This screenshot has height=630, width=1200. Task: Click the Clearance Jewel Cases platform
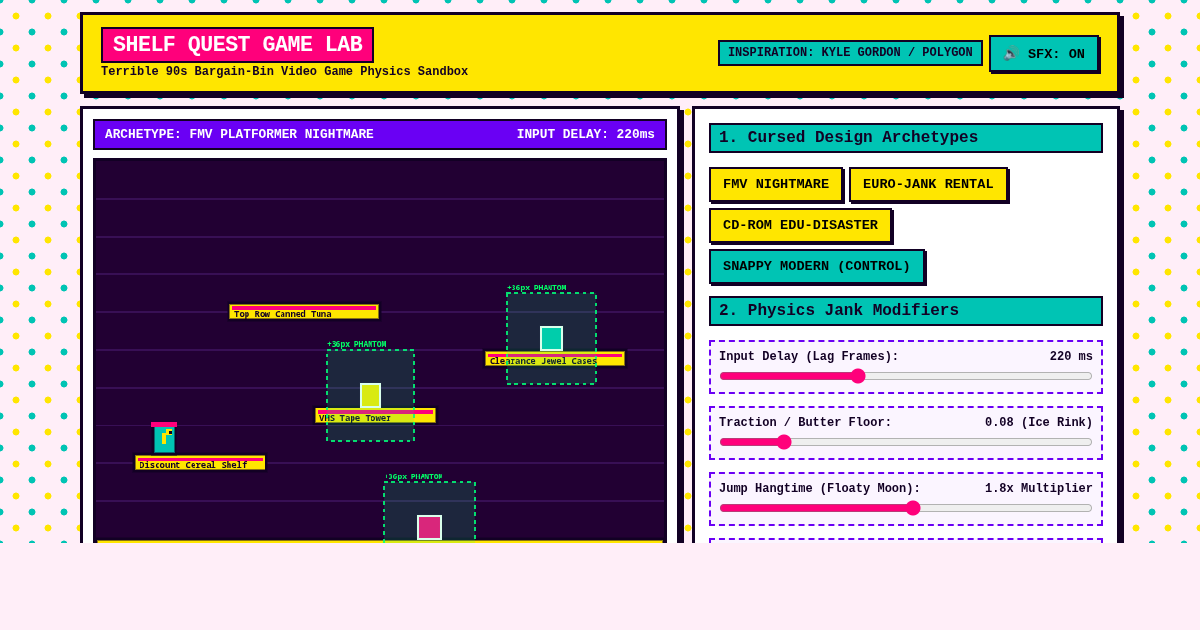[x=555, y=358]
